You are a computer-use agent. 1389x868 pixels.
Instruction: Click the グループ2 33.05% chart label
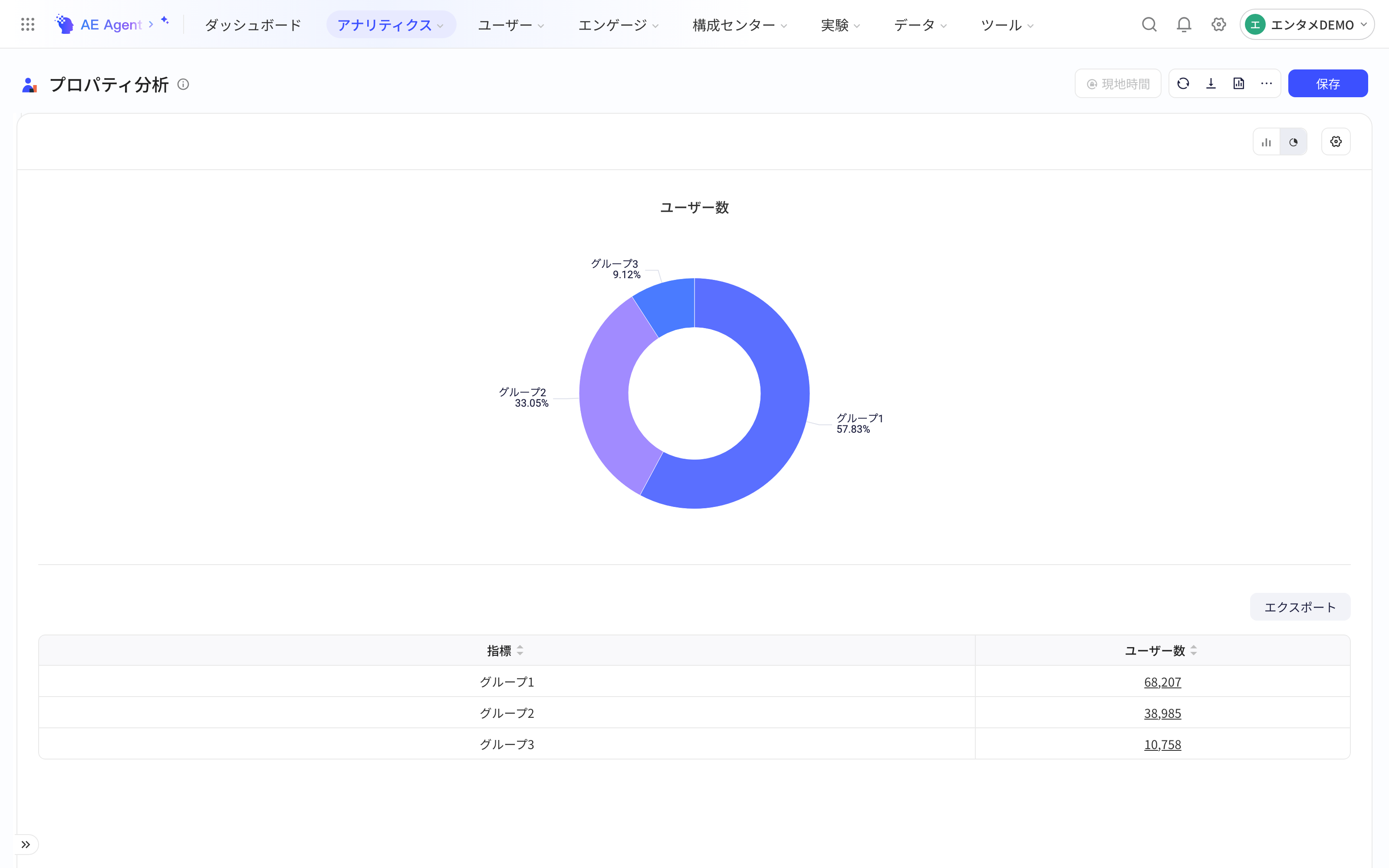pyautogui.click(x=523, y=397)
